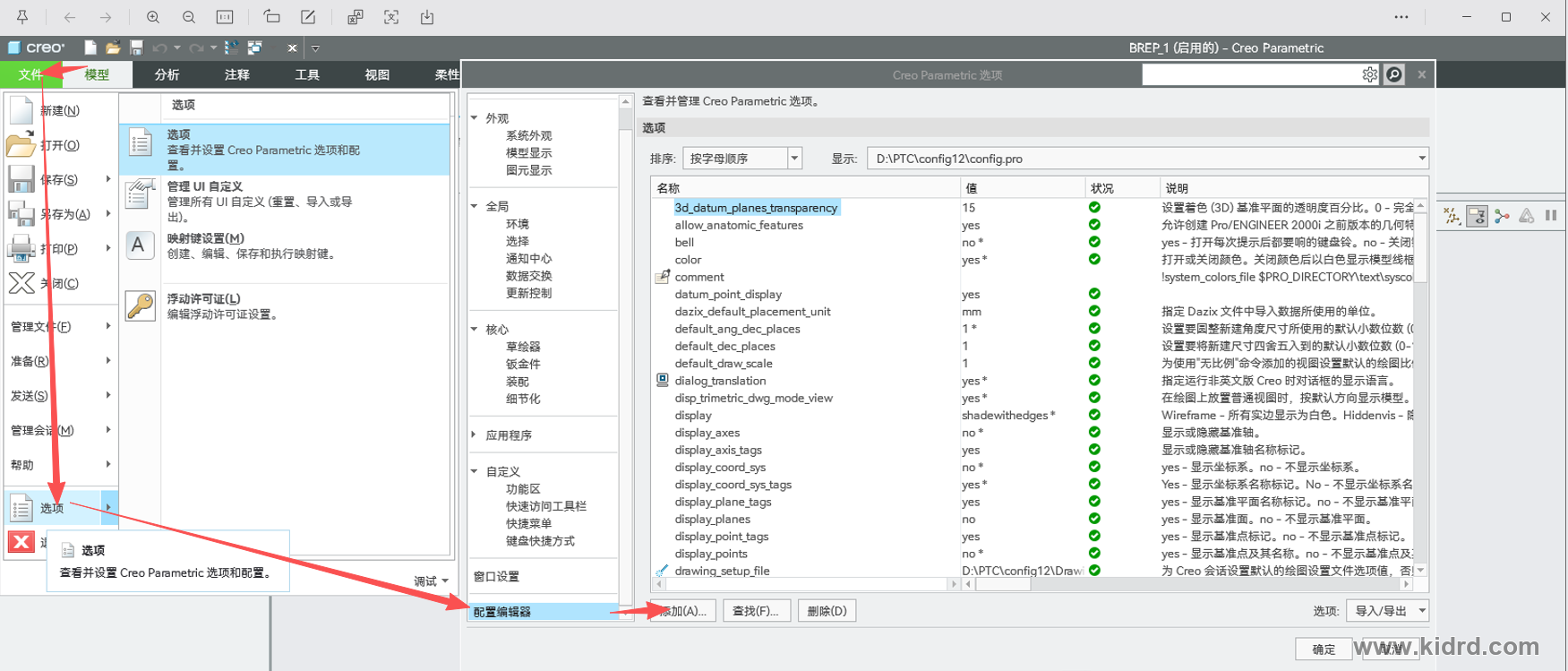The width and height of the screenshot is (1568, 671).
Task: Click the rotate image icon
Action: tap(271, 17)
